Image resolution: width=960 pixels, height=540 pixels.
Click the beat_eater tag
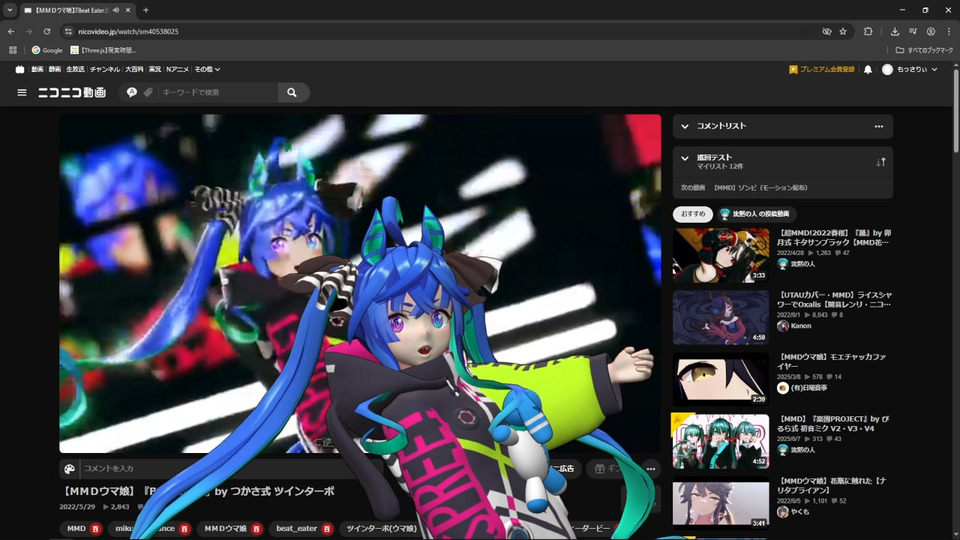tap(296, 528)
